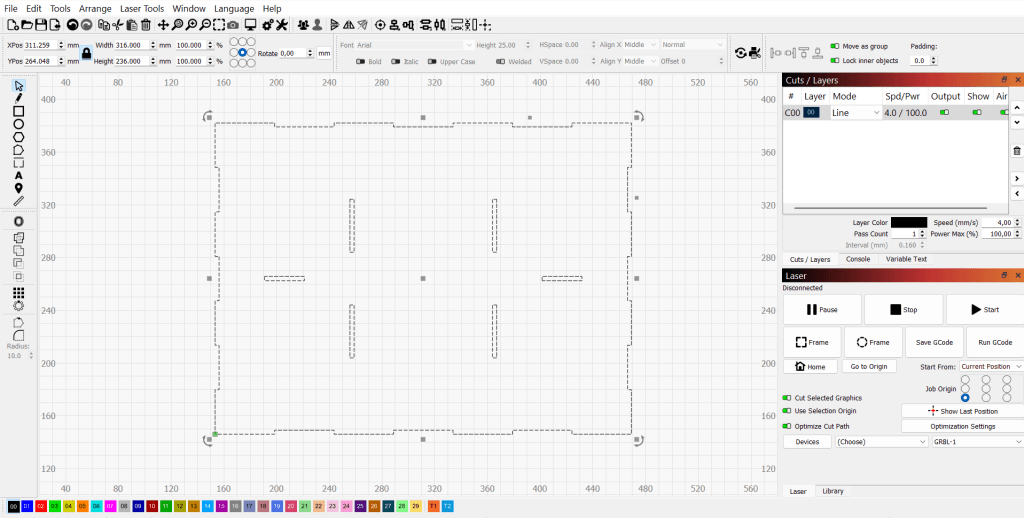Disable Cut Selected Graphics toggle
Image resolution: width=1024 pixels, height=518 pixels.
(787, 398)
